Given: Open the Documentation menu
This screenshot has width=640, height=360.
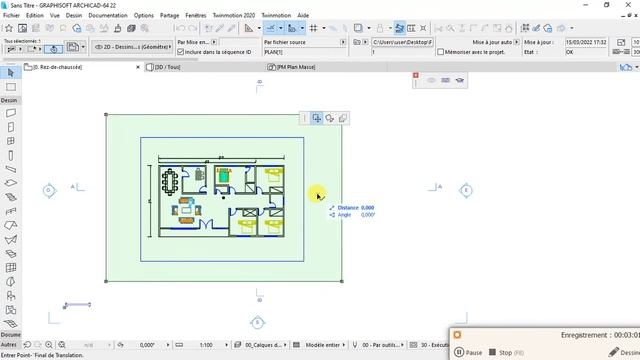Looking at the screenshot, I should click(108, 15).
